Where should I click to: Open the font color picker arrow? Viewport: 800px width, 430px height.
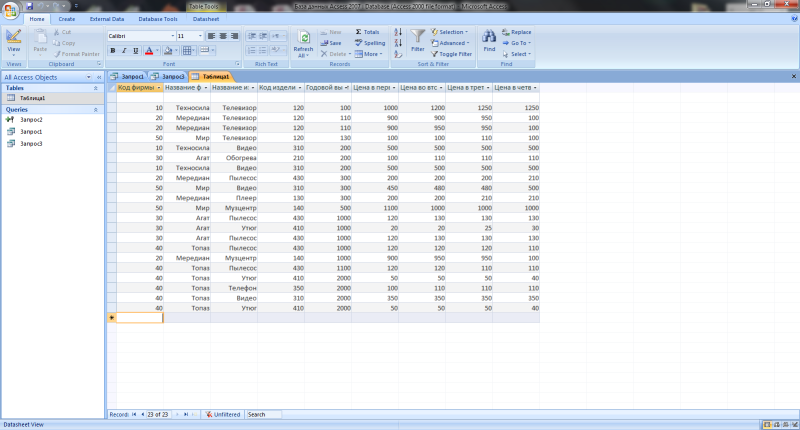(x=159, y=50)
